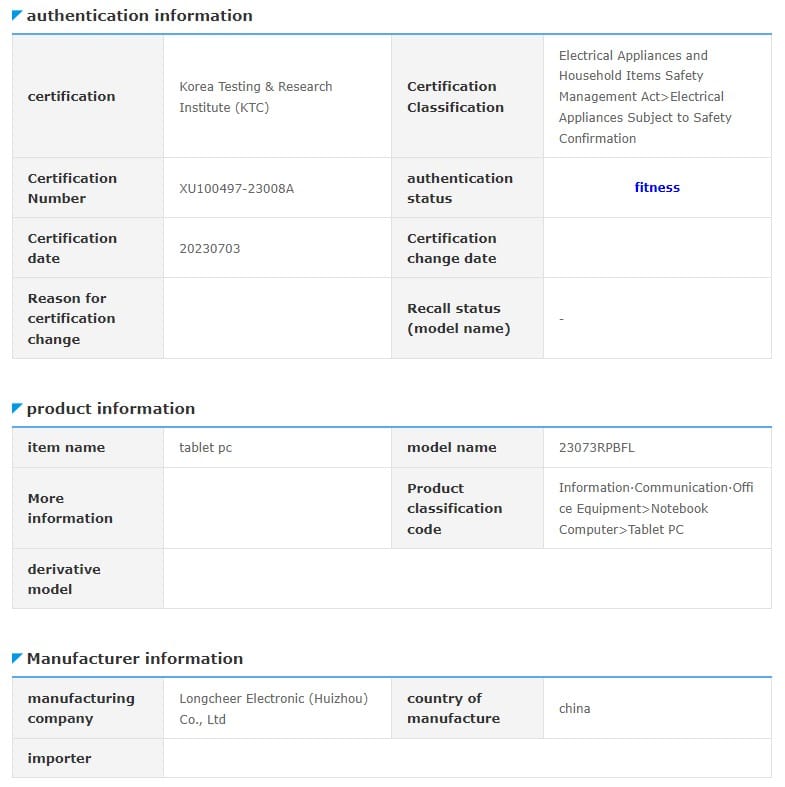Click the blue triangle beside authentication information

tap(17, 15)
